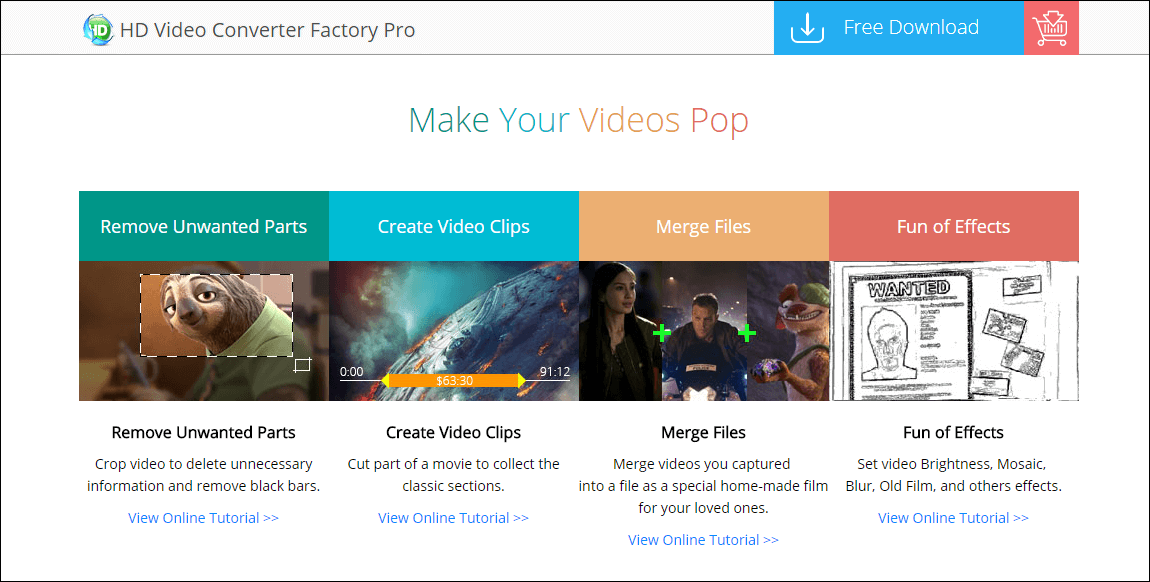
Task: Click the woman portrait in the merge image
Action: [620, 331]
